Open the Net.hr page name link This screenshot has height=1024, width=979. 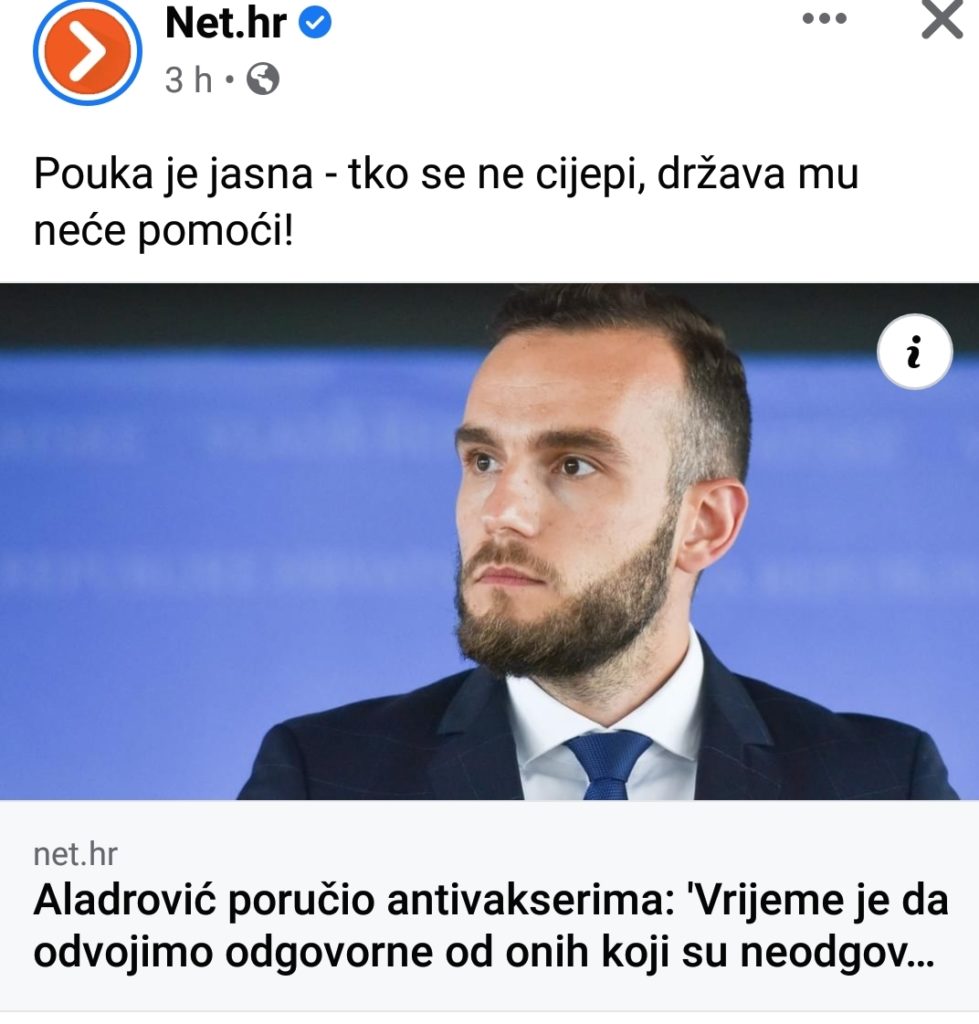click(226, 23)
